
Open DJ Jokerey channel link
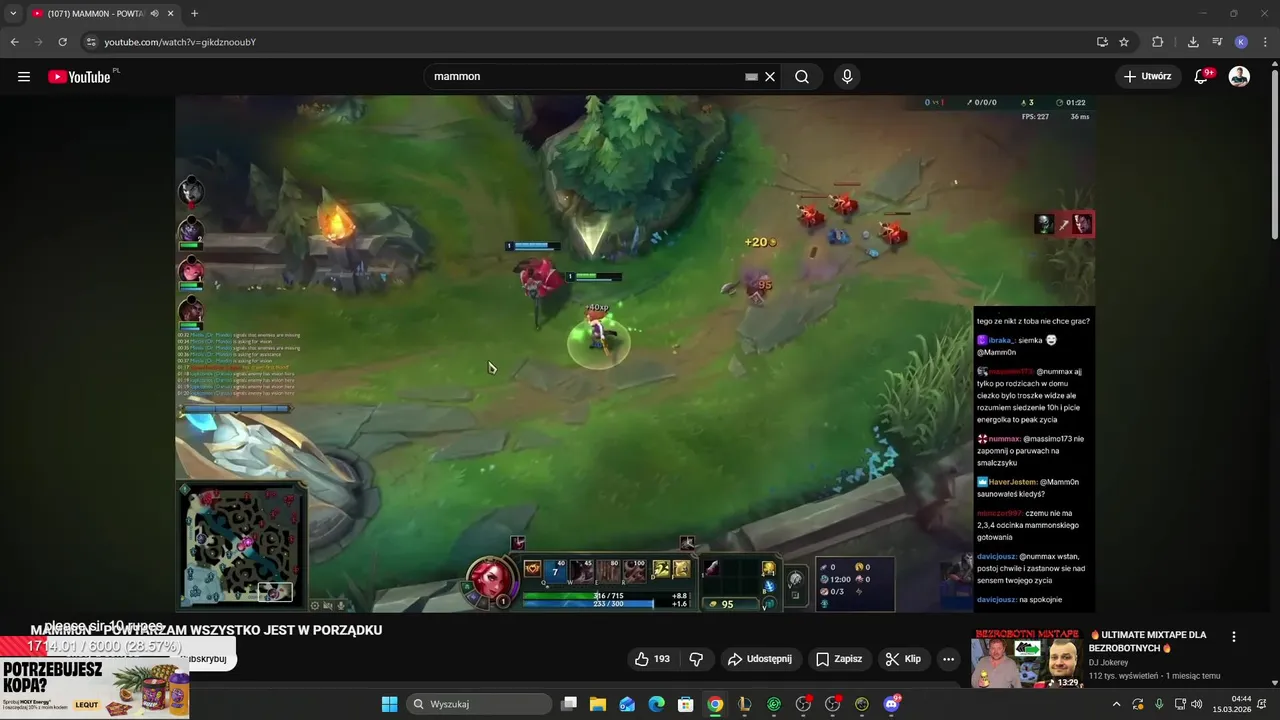(1108, 662)
